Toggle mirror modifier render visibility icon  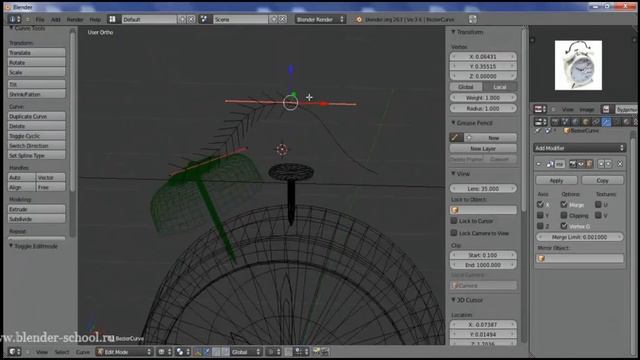pos(573,164)
